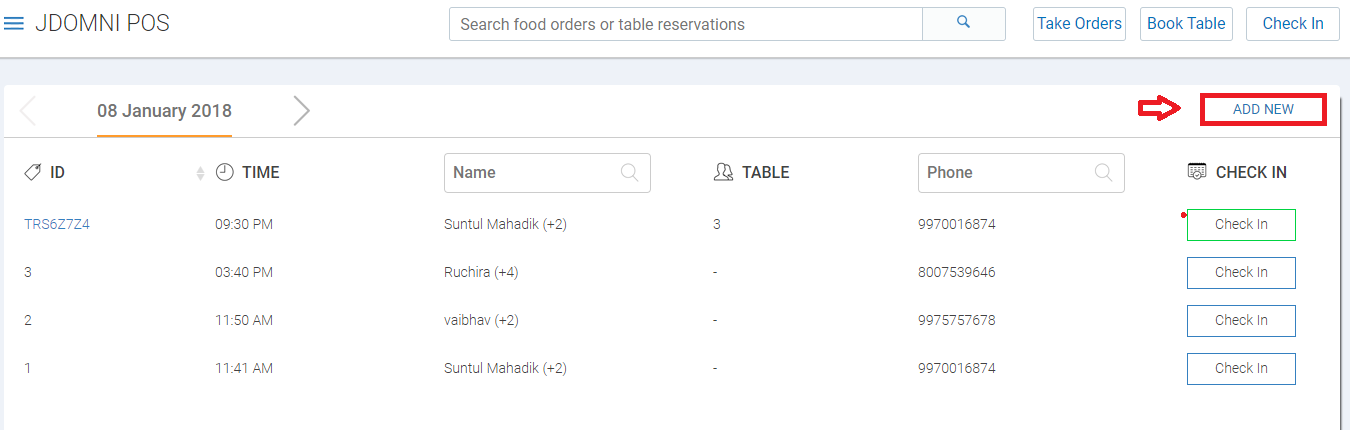This screenshot has height=430, width=1350.
Task: Open the hamburger menu next to JDOMNI POS
Action: [x=14, y=23]
